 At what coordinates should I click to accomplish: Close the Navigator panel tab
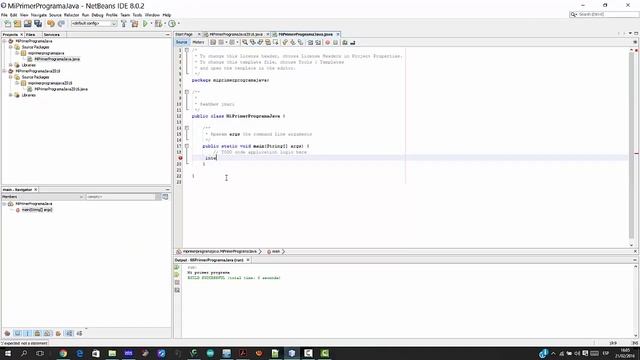(36, 190)
